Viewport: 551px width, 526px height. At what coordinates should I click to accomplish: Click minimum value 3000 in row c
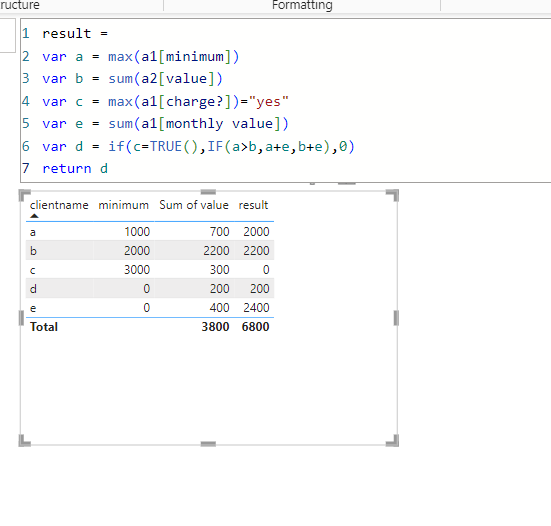[x=137, y=270]
